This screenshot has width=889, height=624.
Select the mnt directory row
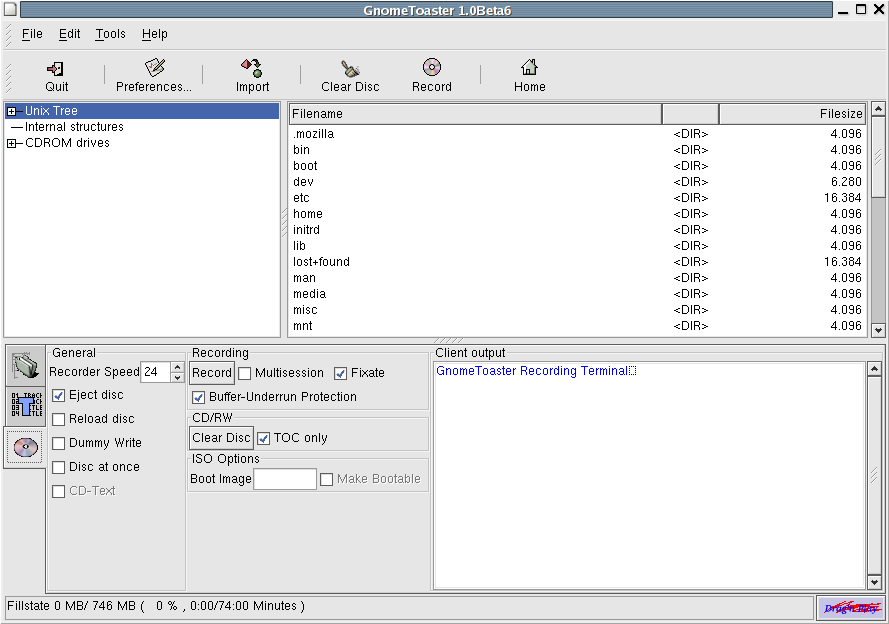coord(577,326)
